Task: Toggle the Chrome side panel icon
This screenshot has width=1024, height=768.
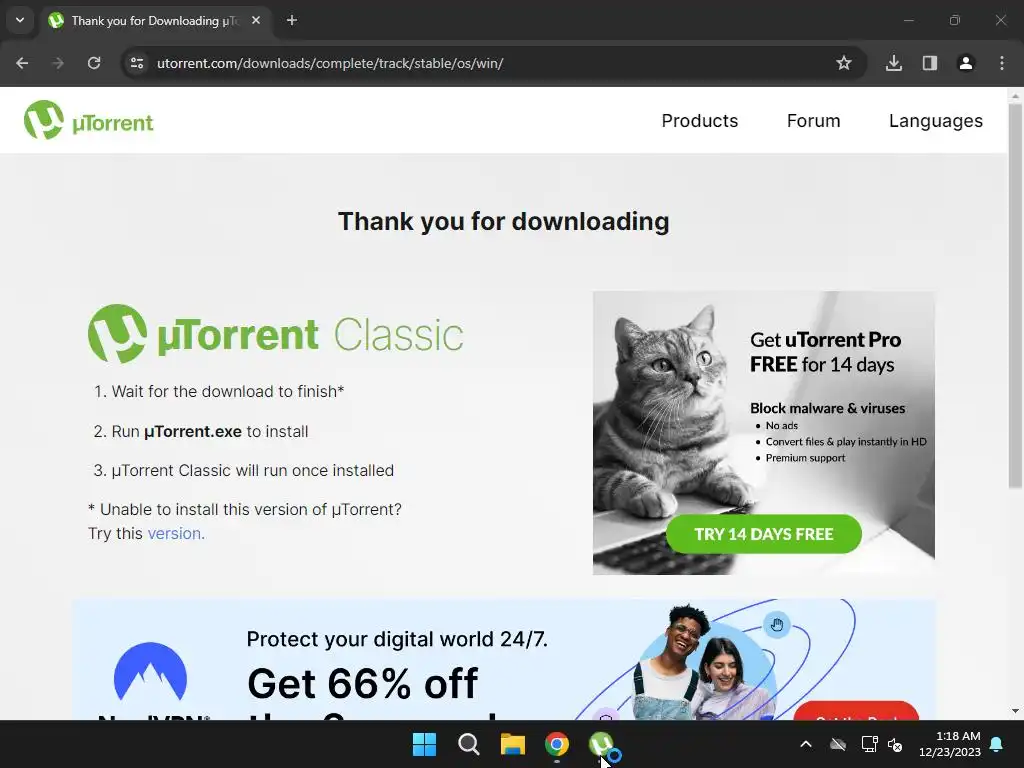Action: tap(930, 63)
